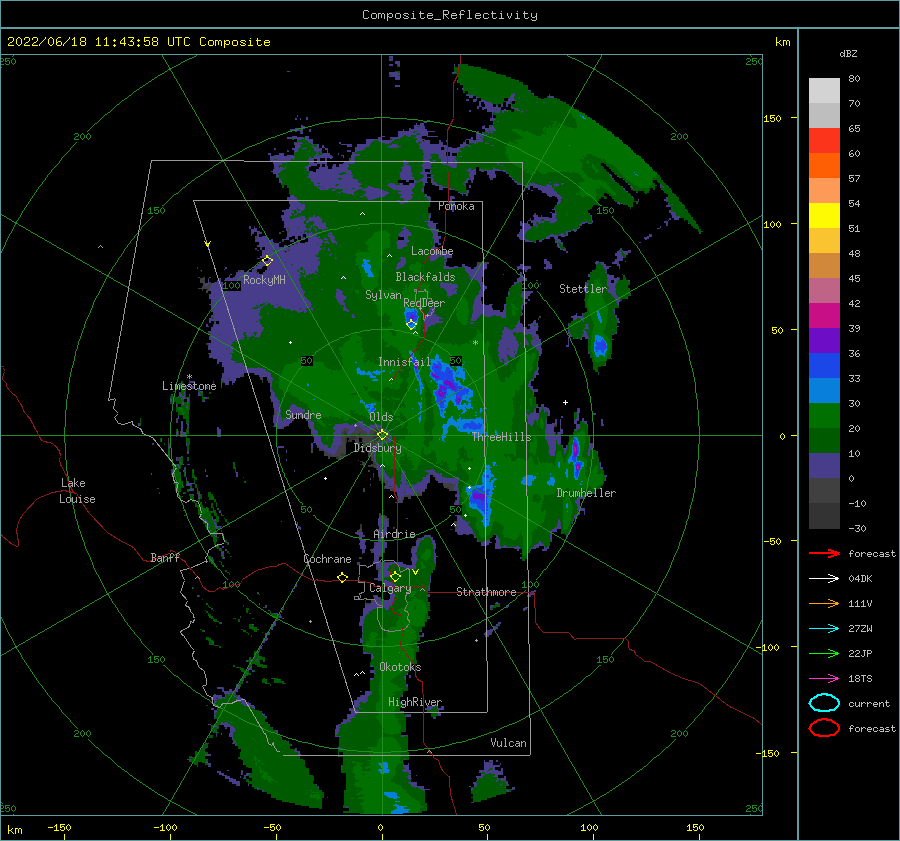Image resolution: width=900 pixels, height=841 pixels.
Task: Click the yellow diamond marker at Red Deer
Action: click(x=411, y=324)
